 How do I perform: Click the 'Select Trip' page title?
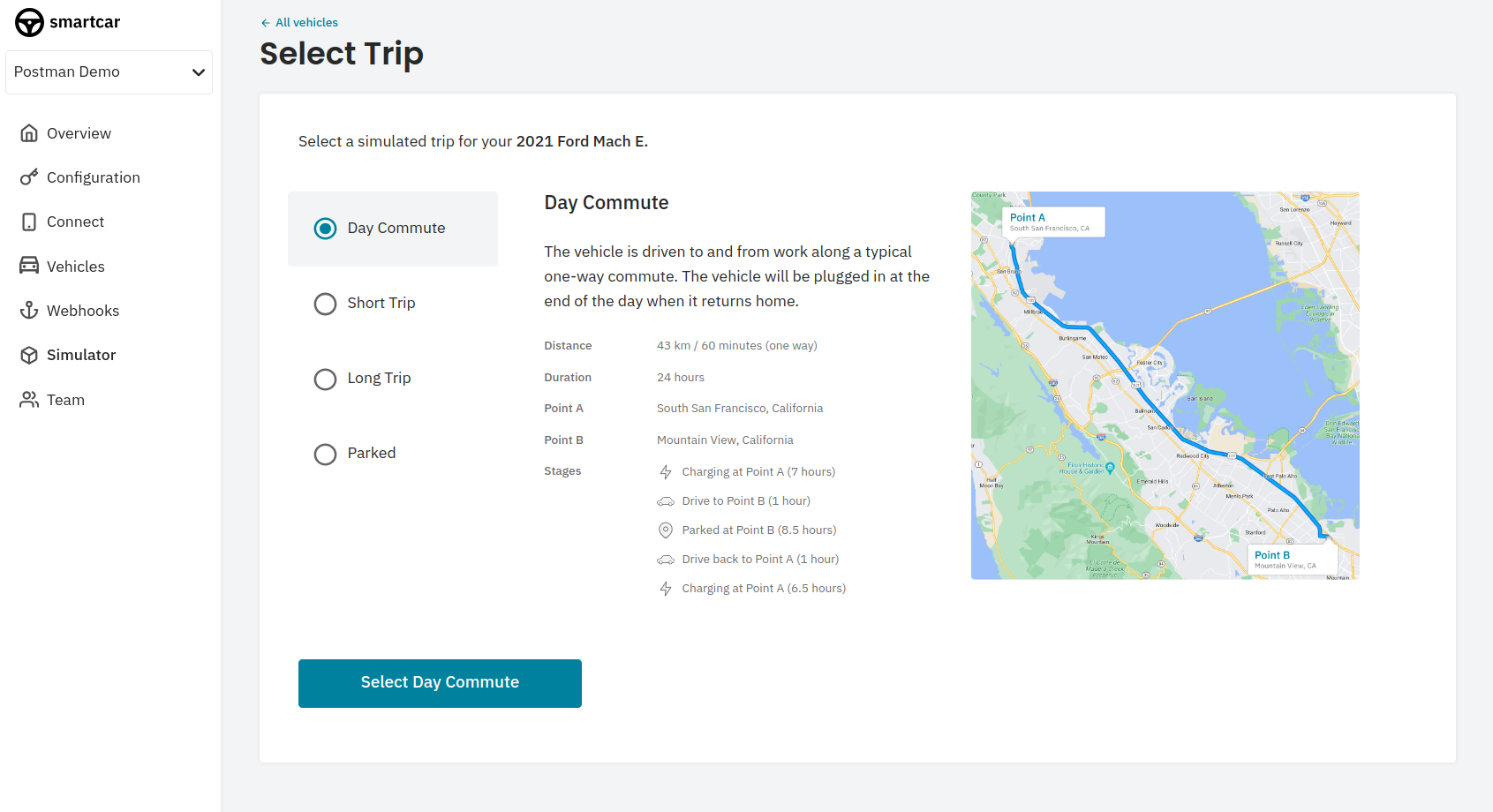(342, 54)
